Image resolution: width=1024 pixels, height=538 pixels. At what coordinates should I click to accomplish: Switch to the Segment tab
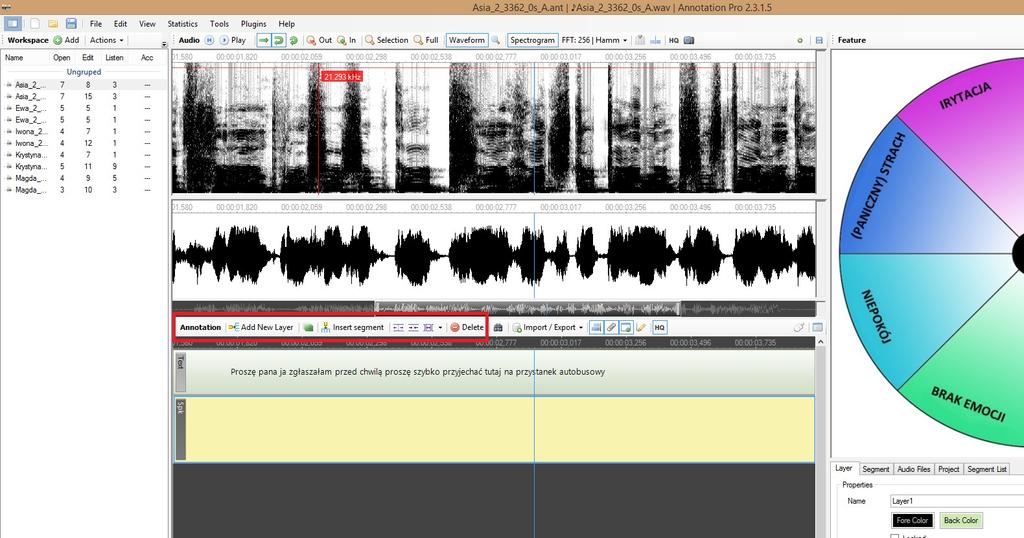click(x=875, y=469)
